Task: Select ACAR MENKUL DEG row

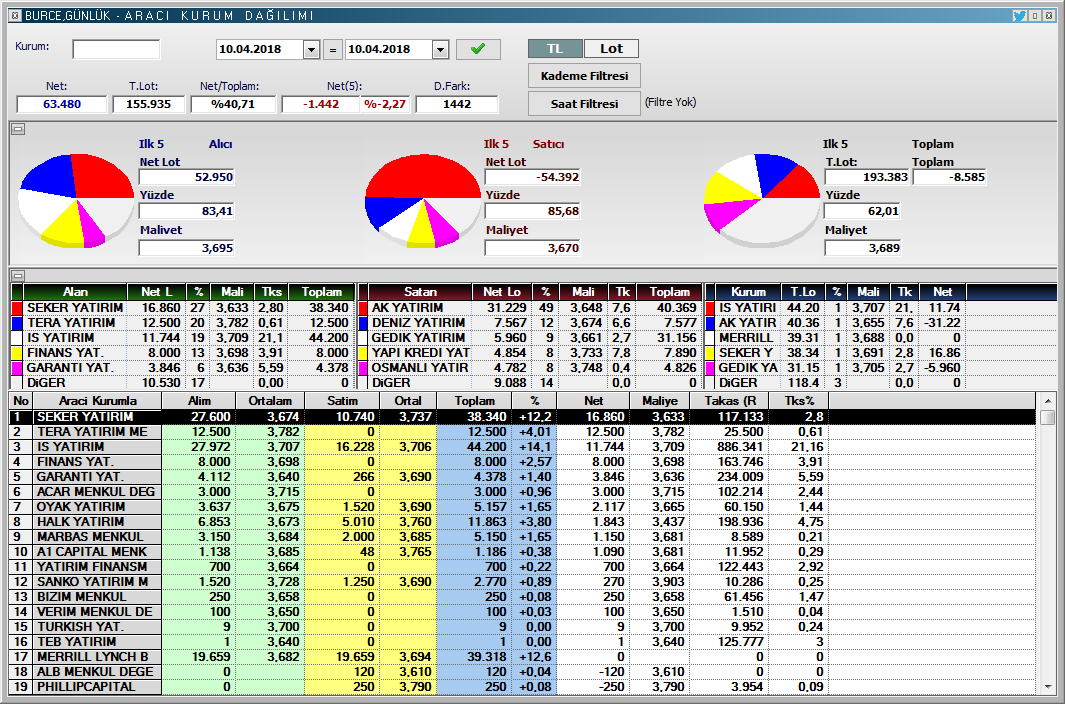Action: click(x=522, y=491)
